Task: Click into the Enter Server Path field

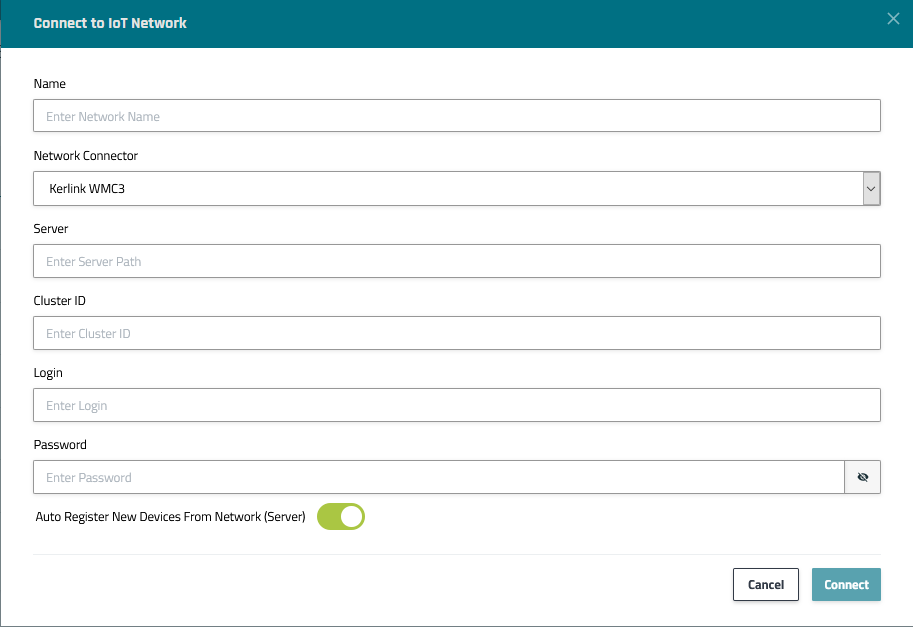Action: pos(456,261)
